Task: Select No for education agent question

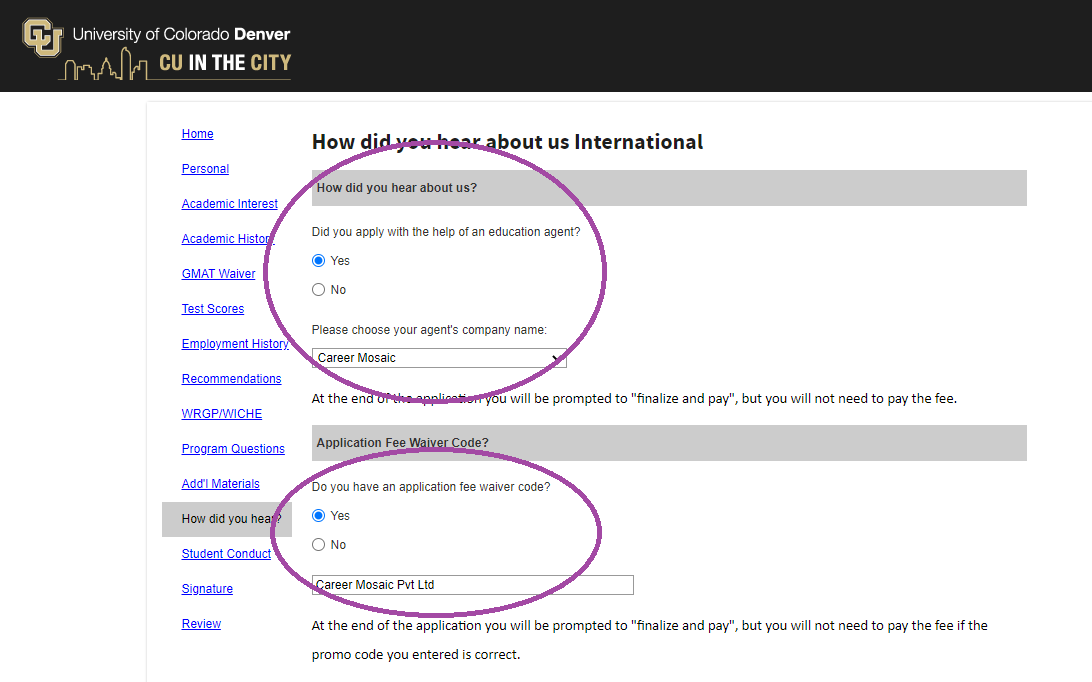Action: click(x=318, y=290)
